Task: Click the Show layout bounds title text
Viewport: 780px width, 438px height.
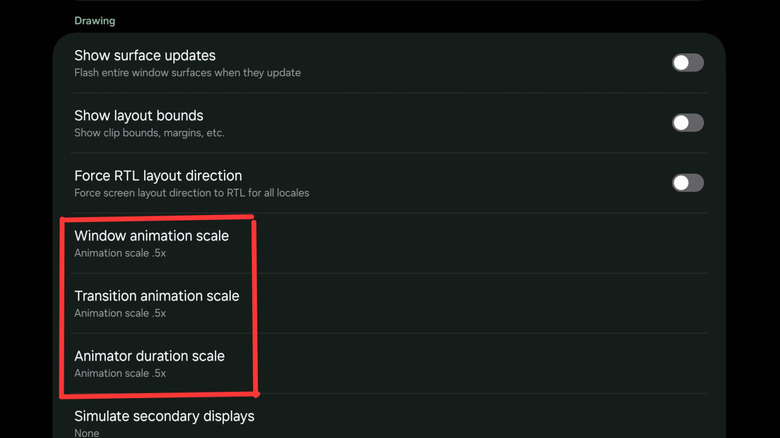Action: coord(138,116)
